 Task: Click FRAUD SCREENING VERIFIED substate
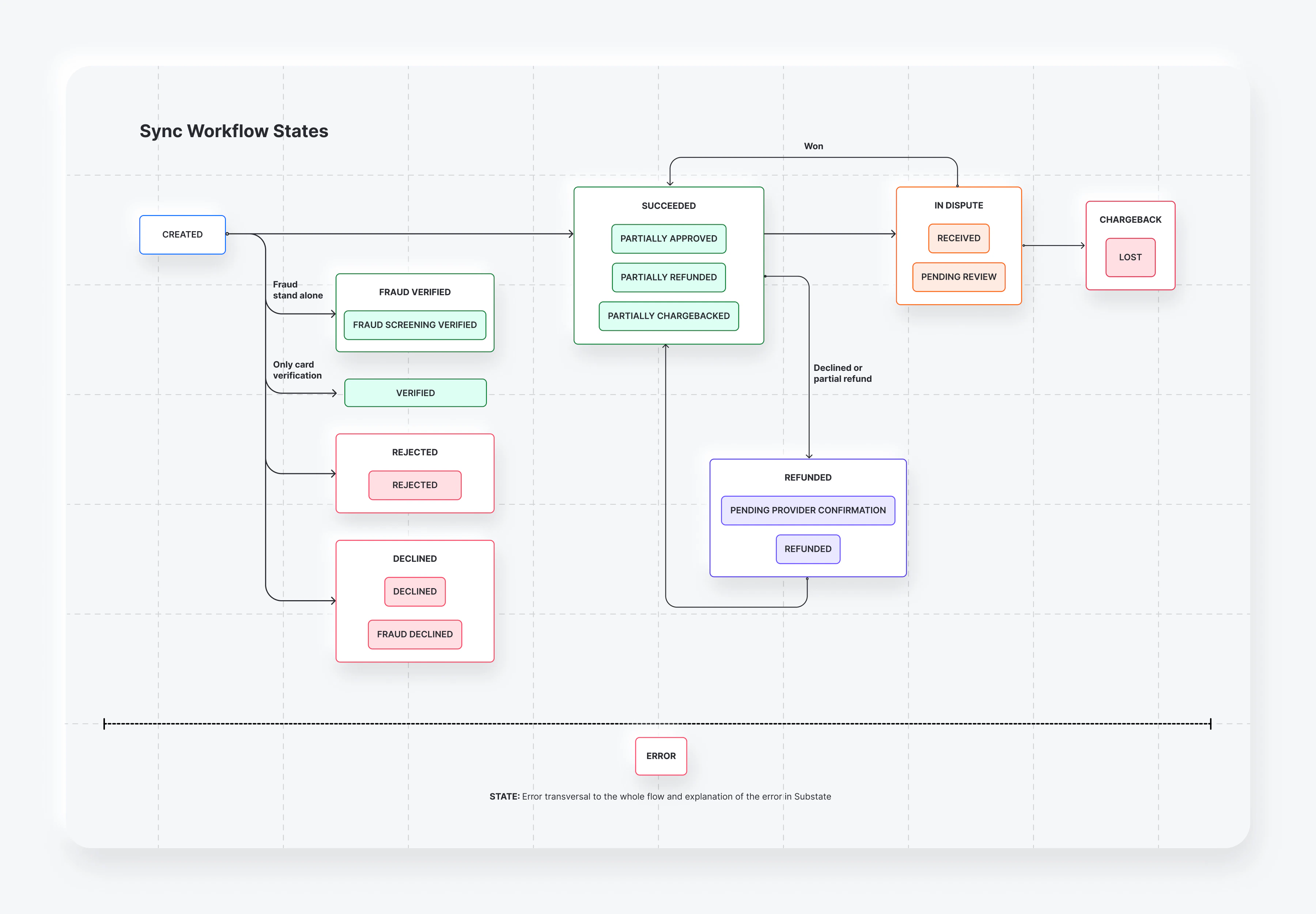(415, 325)
